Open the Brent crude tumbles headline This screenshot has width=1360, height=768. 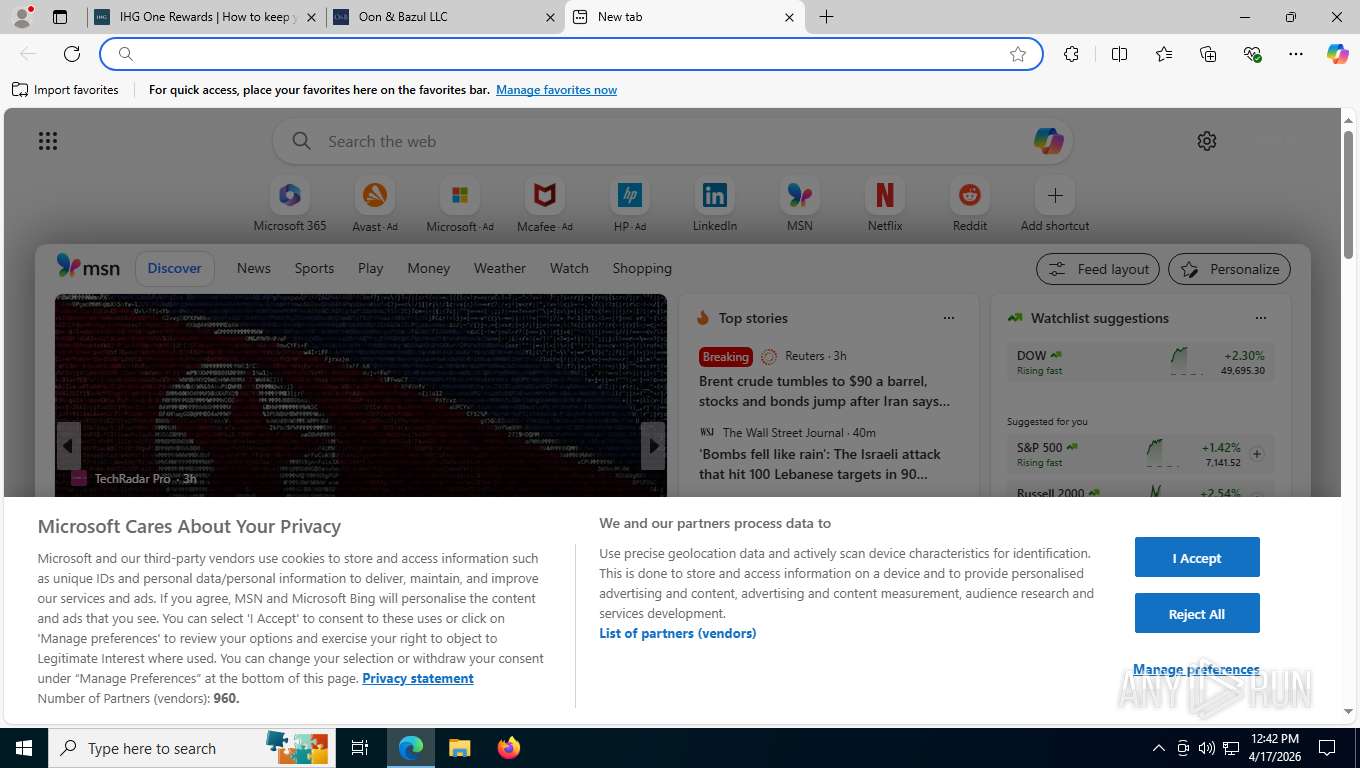tap(824, 391)
